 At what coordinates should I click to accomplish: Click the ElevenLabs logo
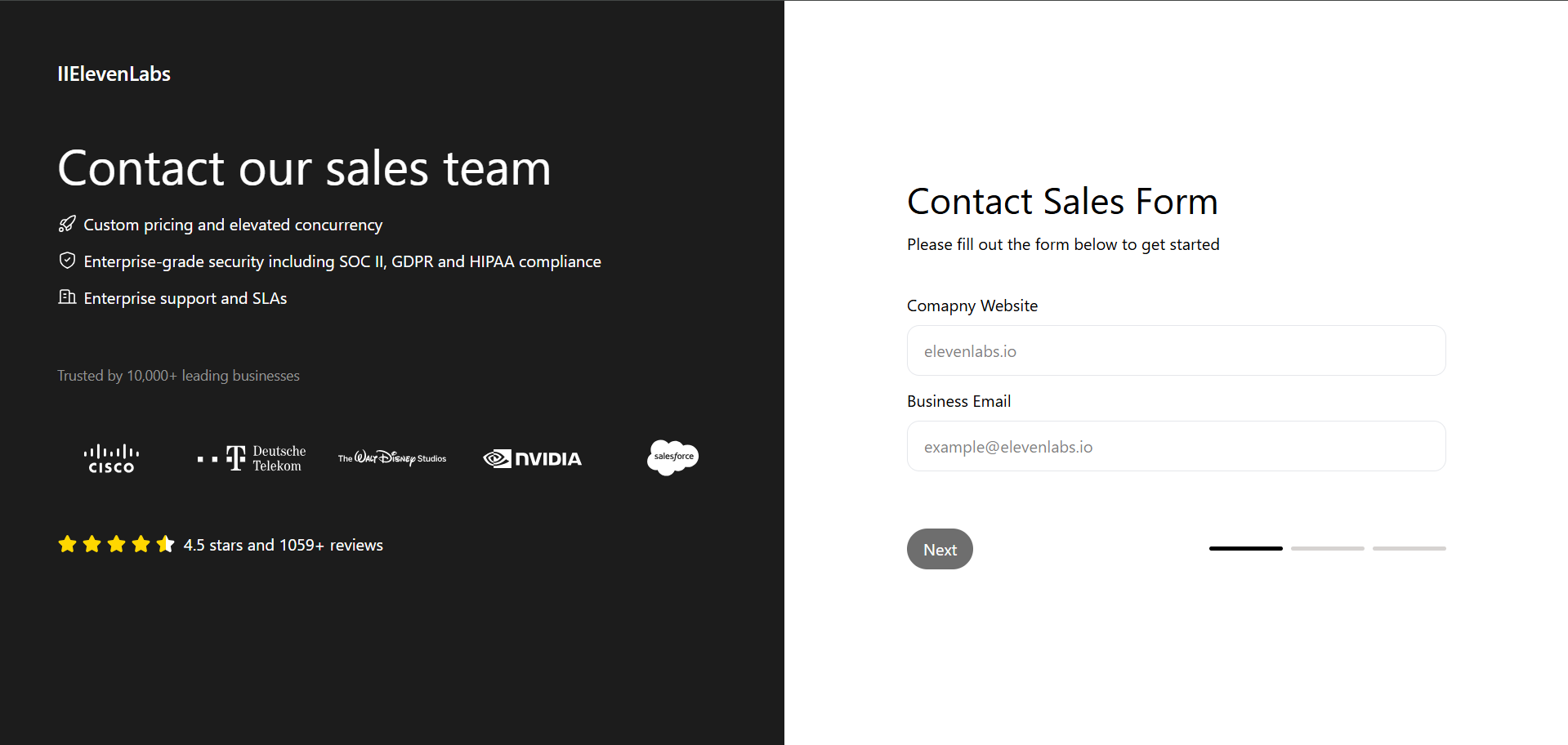(114, 74)
